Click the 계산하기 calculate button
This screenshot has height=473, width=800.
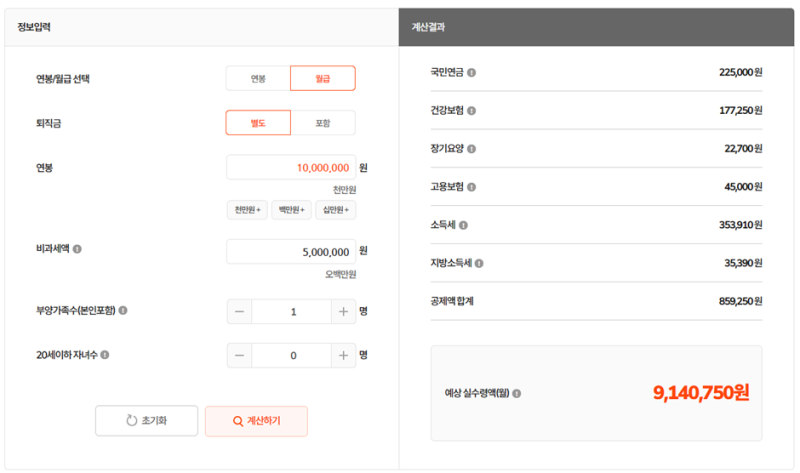(x=256, y=421)
